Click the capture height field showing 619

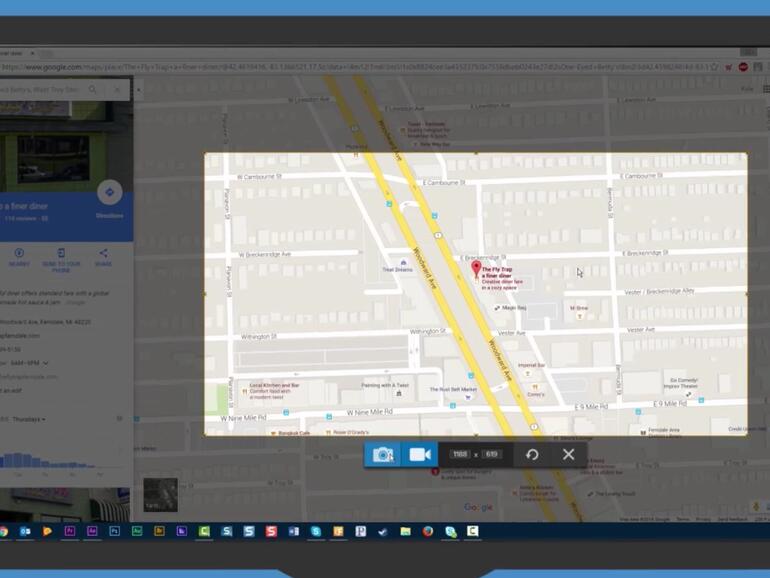tap(491, 455)
